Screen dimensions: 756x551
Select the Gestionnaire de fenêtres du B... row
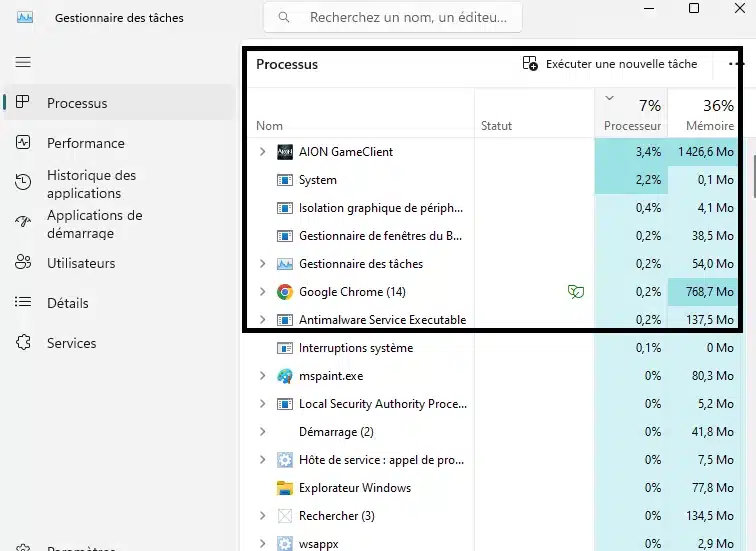(x=492, y=236)
